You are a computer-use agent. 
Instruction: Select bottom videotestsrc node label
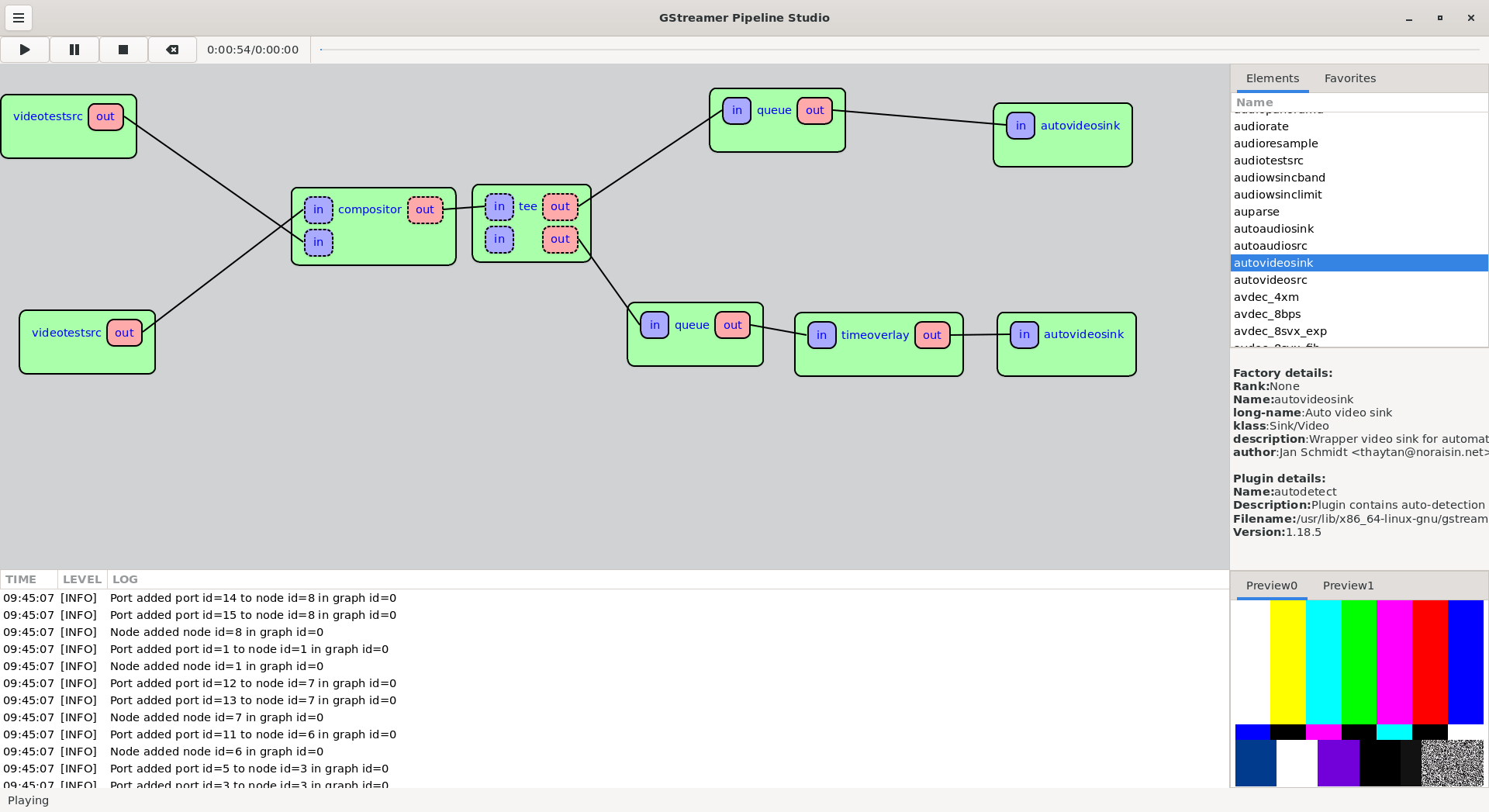(x=67, y=333)
